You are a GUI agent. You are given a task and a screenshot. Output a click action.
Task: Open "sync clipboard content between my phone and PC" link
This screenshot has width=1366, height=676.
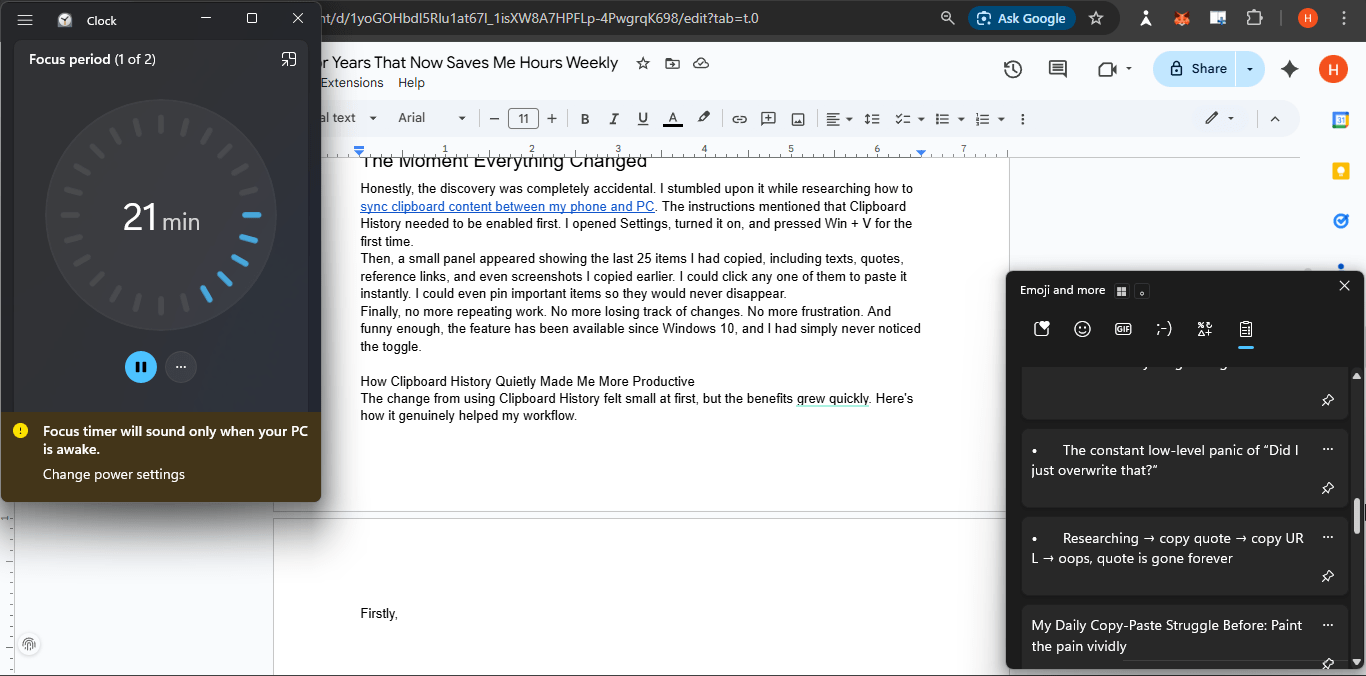[507, 206]
